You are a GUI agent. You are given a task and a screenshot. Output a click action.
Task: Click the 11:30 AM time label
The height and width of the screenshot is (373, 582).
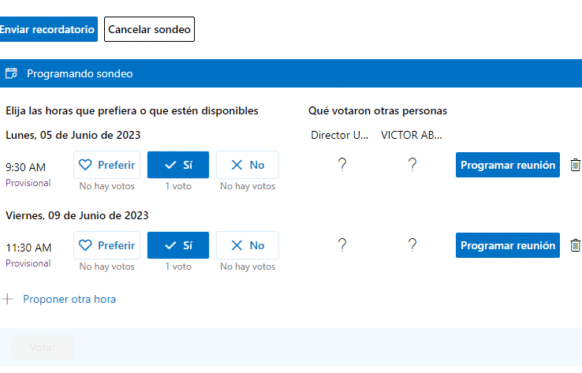[x=29, y=248]
